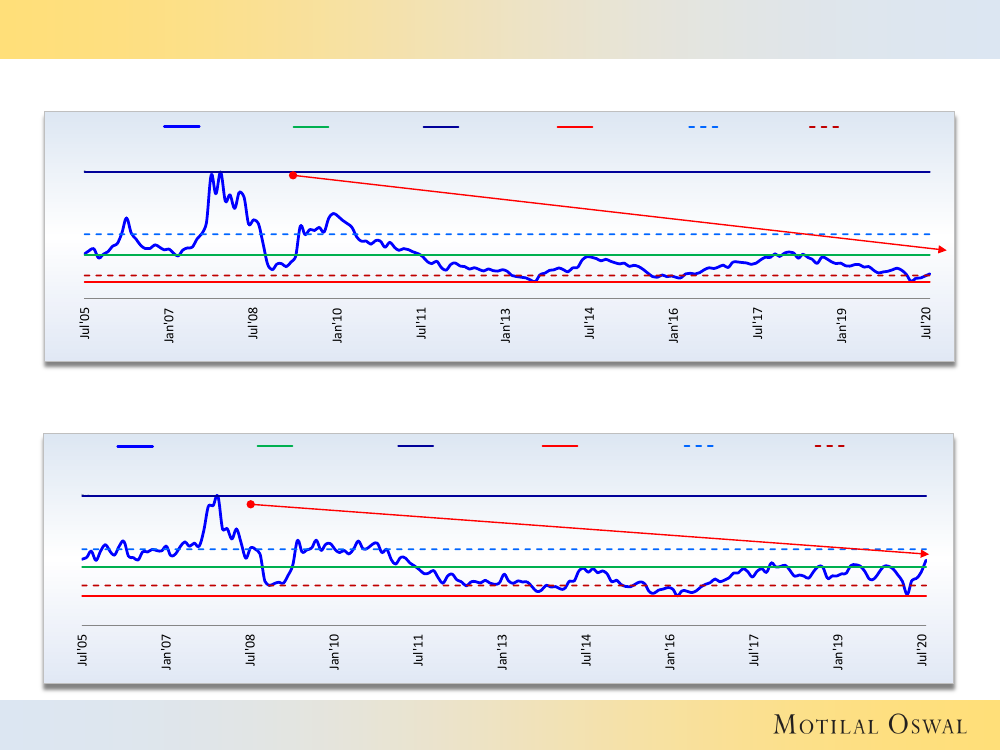The height and width of the screenshot is (750, 1000).
Task: Select the red dot starting the bottom chart trendline
Action: coord(250,504)
